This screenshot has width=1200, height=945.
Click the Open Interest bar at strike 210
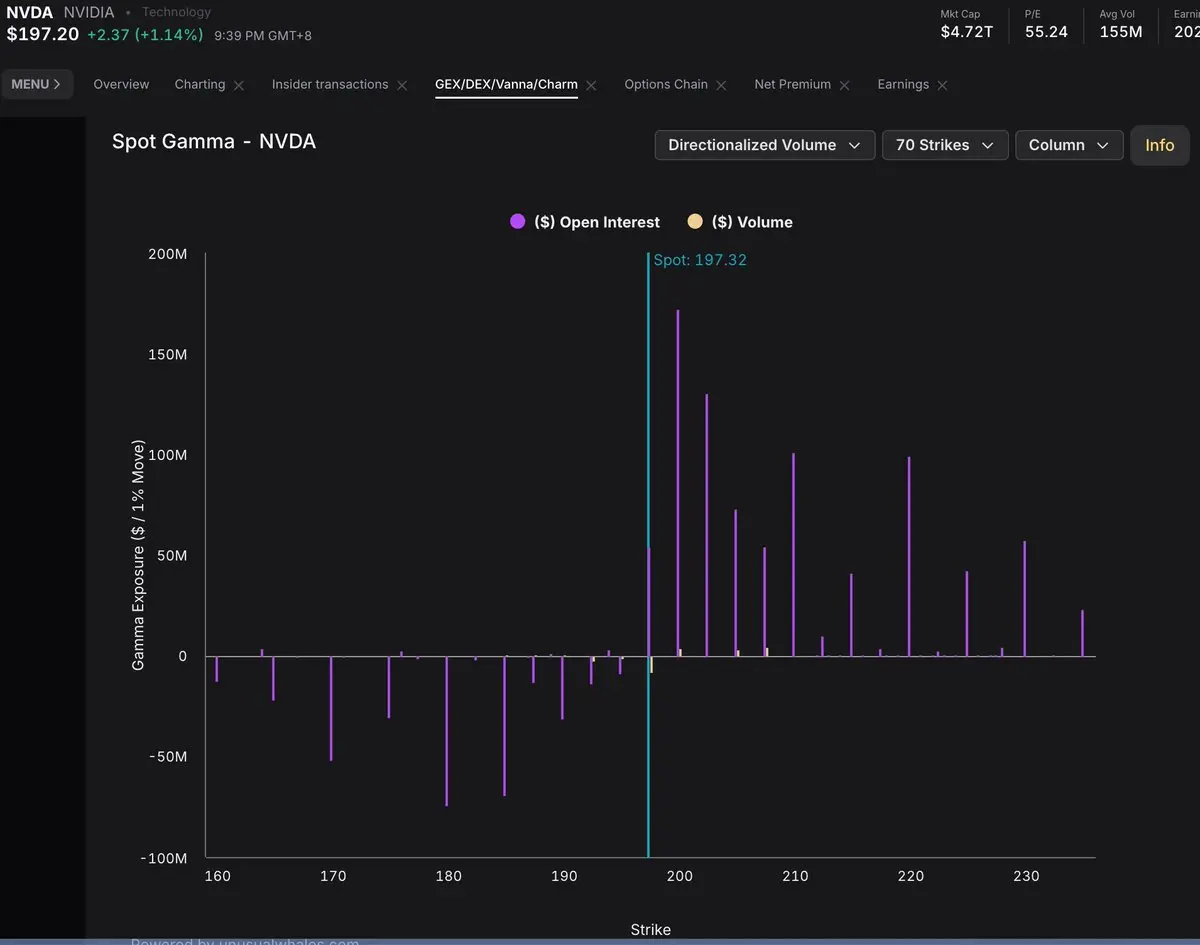click(x=793, y=555)
